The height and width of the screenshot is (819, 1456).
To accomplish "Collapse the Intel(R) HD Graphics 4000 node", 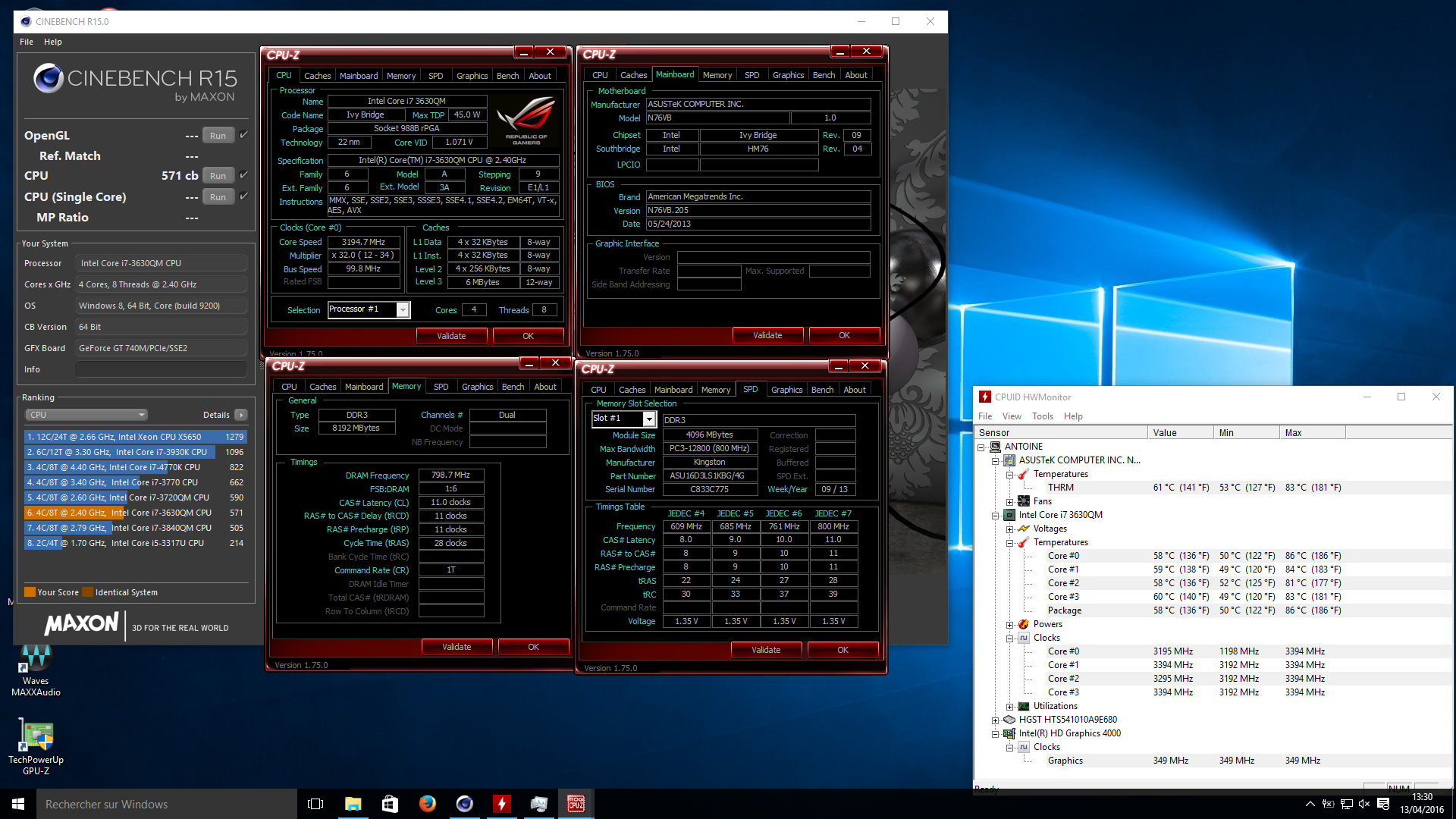I will tap(995, 734).
